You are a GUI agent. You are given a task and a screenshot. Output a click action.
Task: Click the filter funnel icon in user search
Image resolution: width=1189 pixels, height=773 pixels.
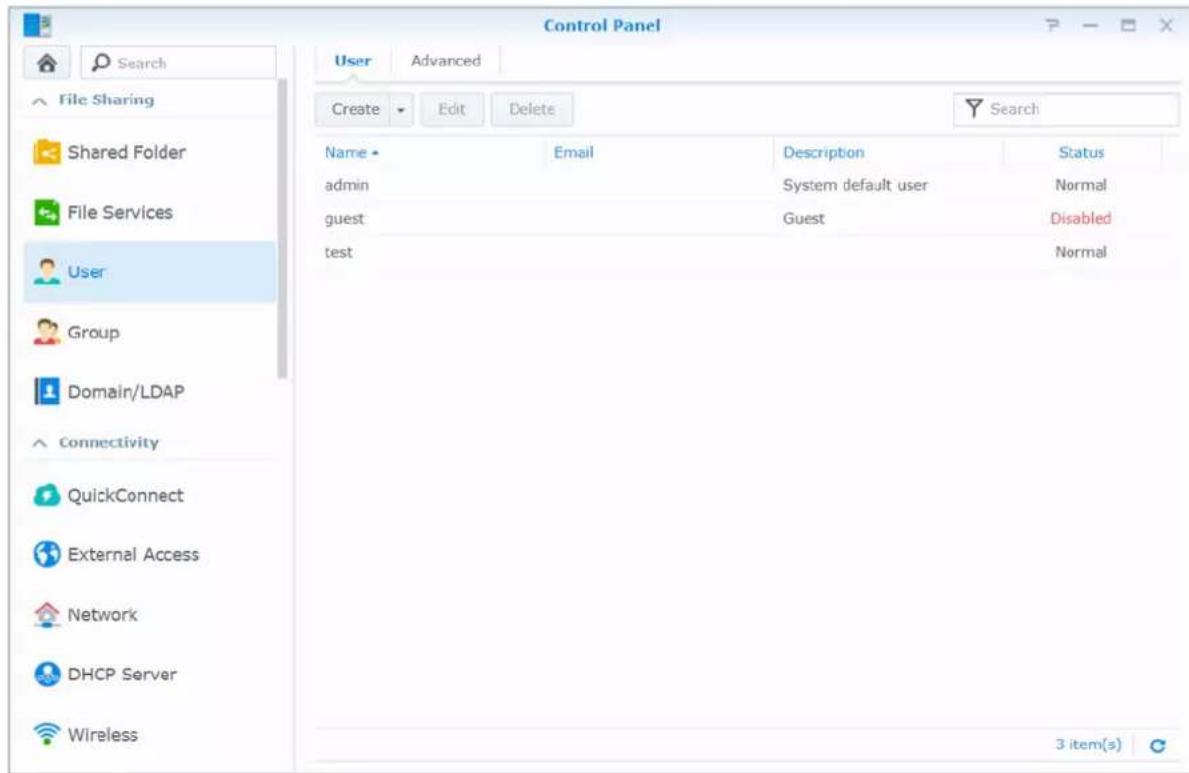click(974, 108)
